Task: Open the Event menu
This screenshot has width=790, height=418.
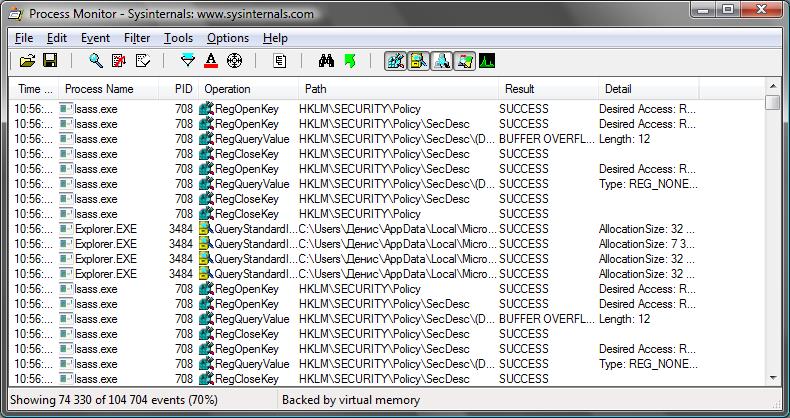Action: [95, 38]
